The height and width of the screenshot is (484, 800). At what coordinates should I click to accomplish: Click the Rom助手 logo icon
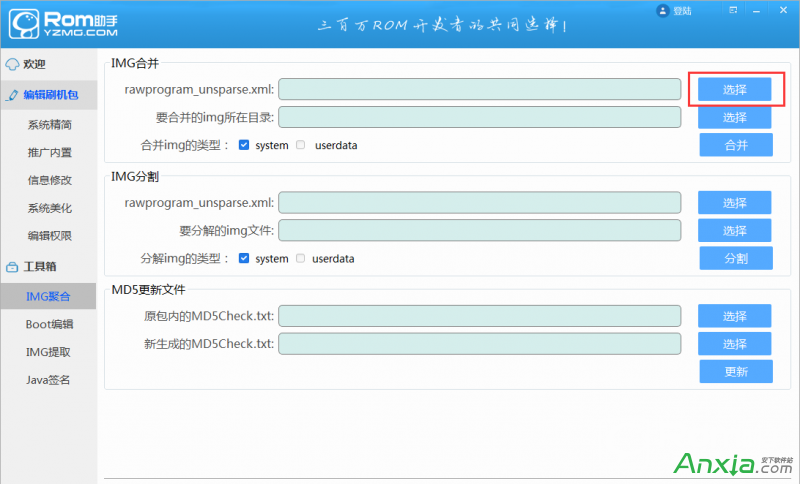pyautogui.click(x=24, y=23)
